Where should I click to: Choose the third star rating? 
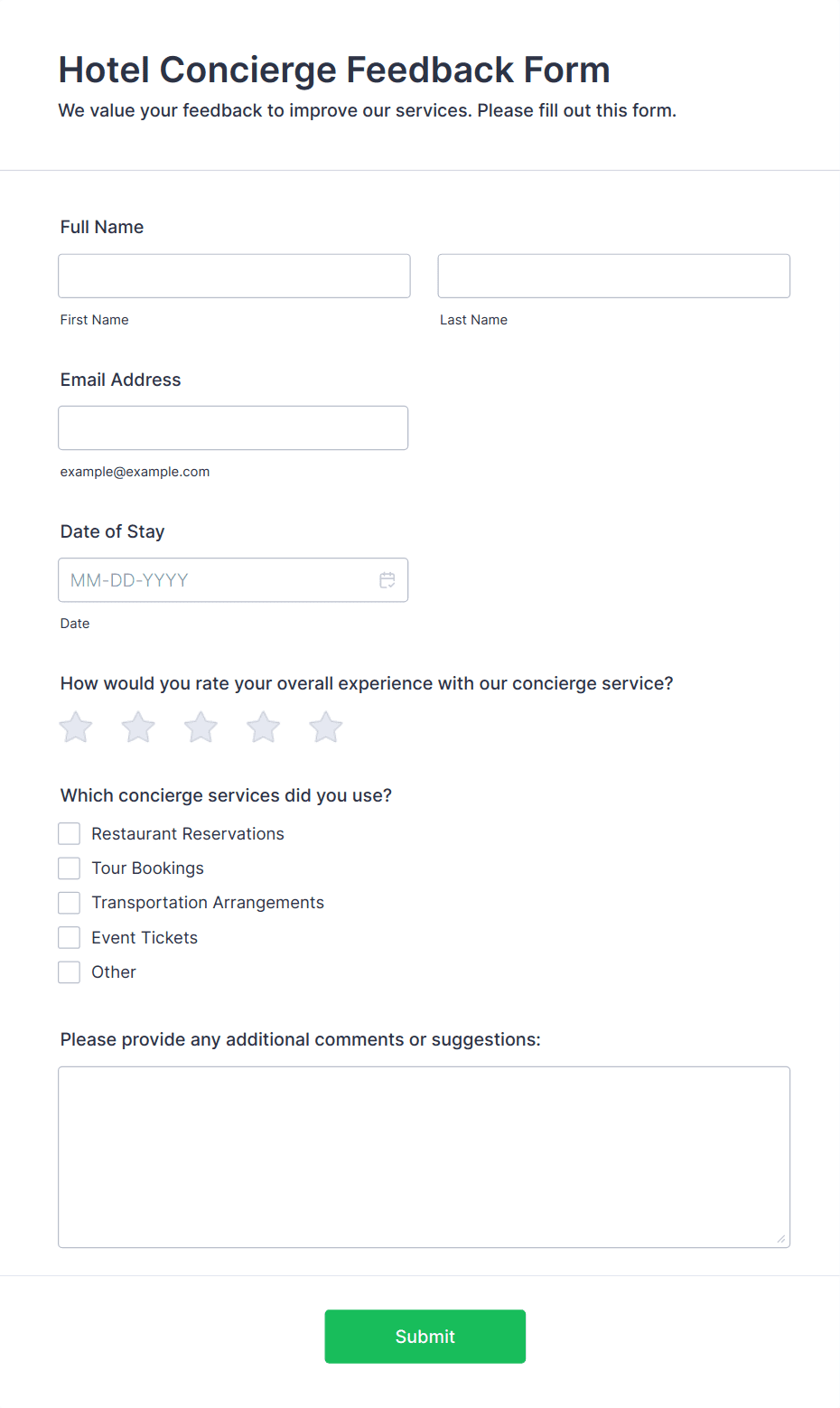(201, 727)
